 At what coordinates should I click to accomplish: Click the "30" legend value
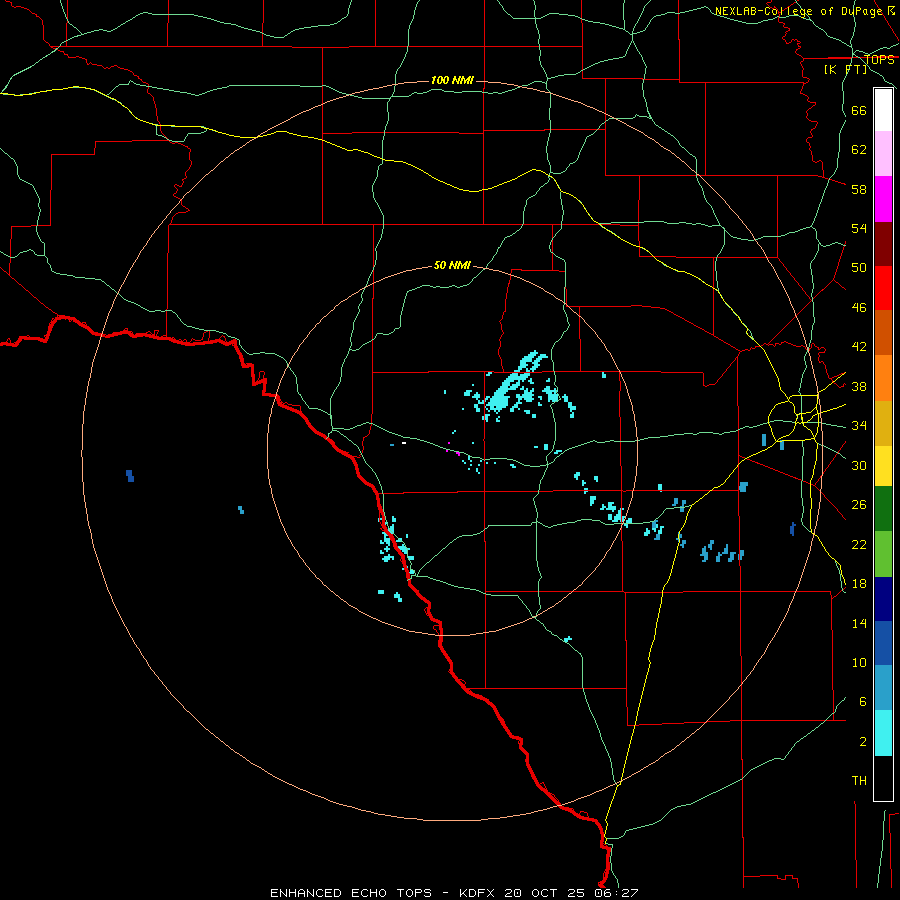859,465
